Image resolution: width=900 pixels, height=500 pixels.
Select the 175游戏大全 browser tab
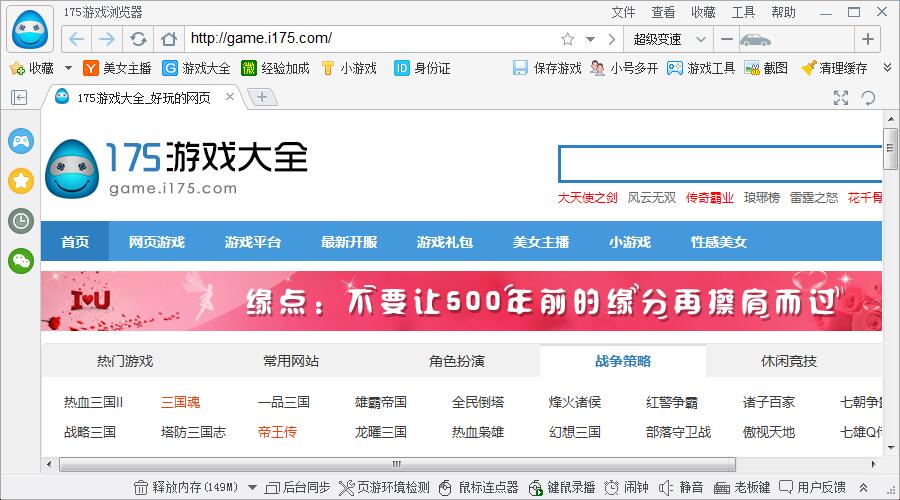[x=143, y=98]
